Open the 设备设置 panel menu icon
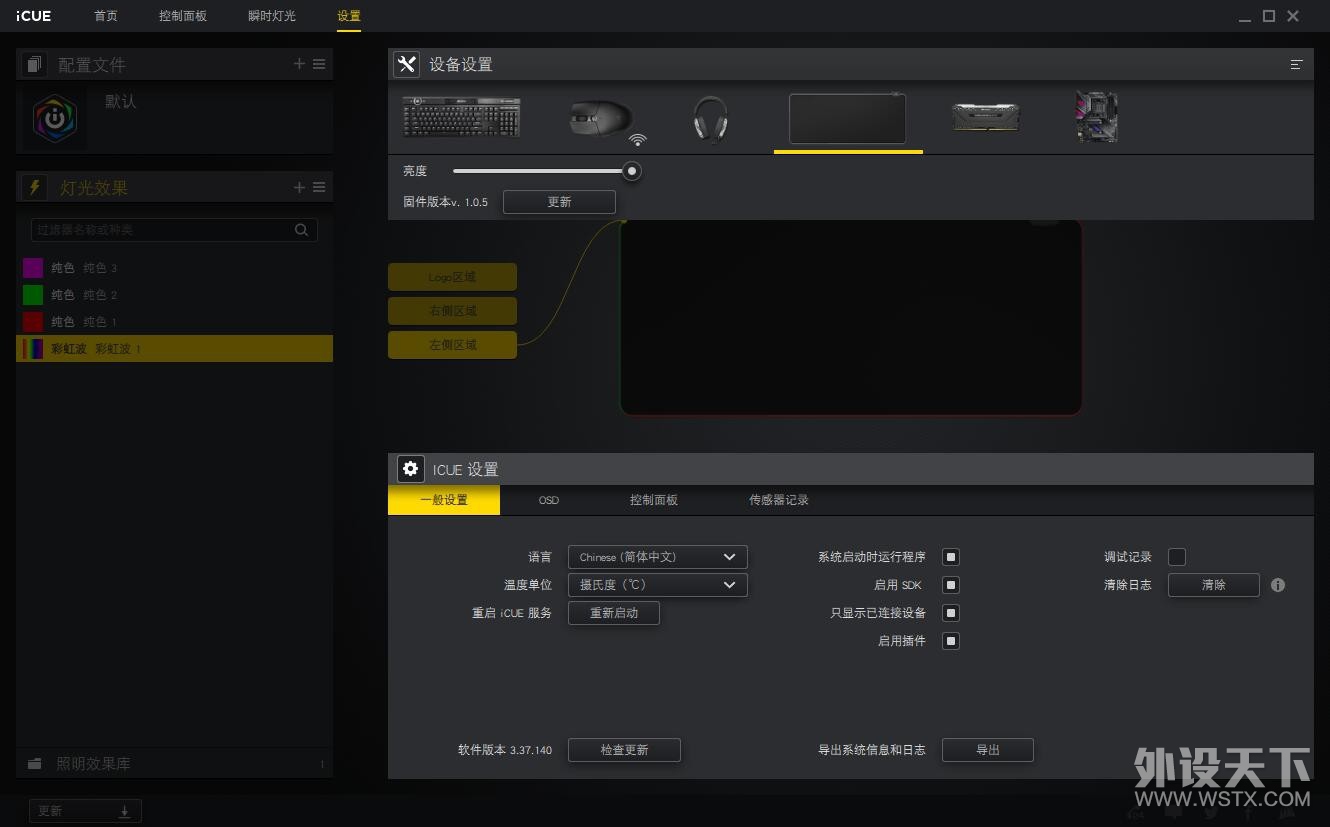Image resolution: width=1330 pixels, height=827 pixels. 1296,64
